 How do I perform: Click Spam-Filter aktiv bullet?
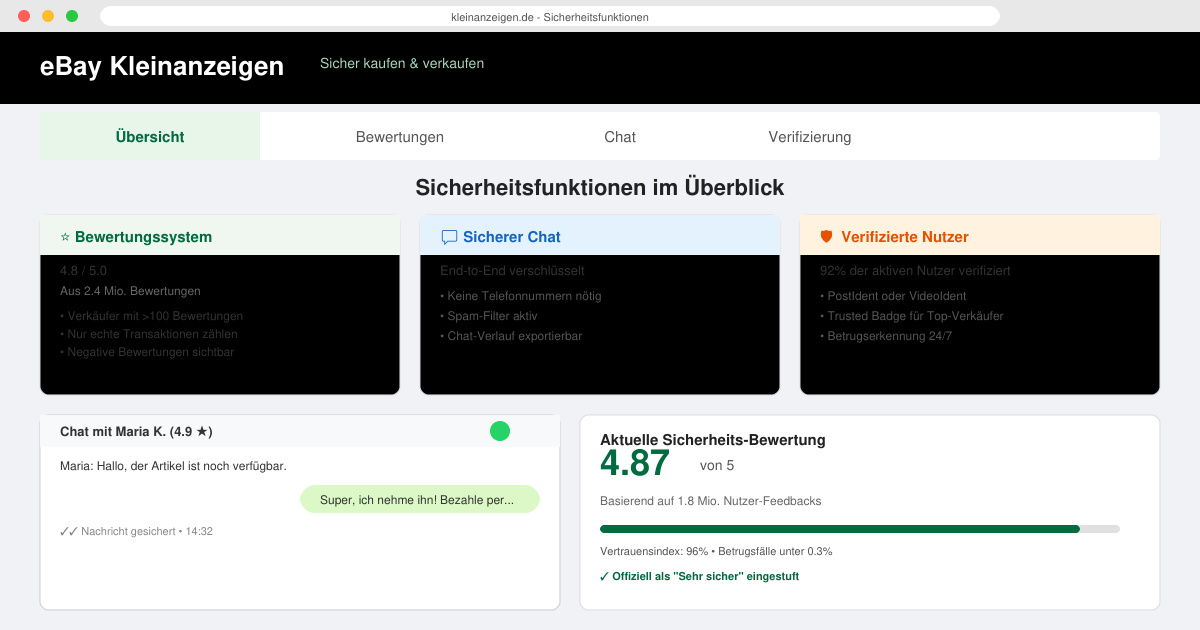pos(489,316)
